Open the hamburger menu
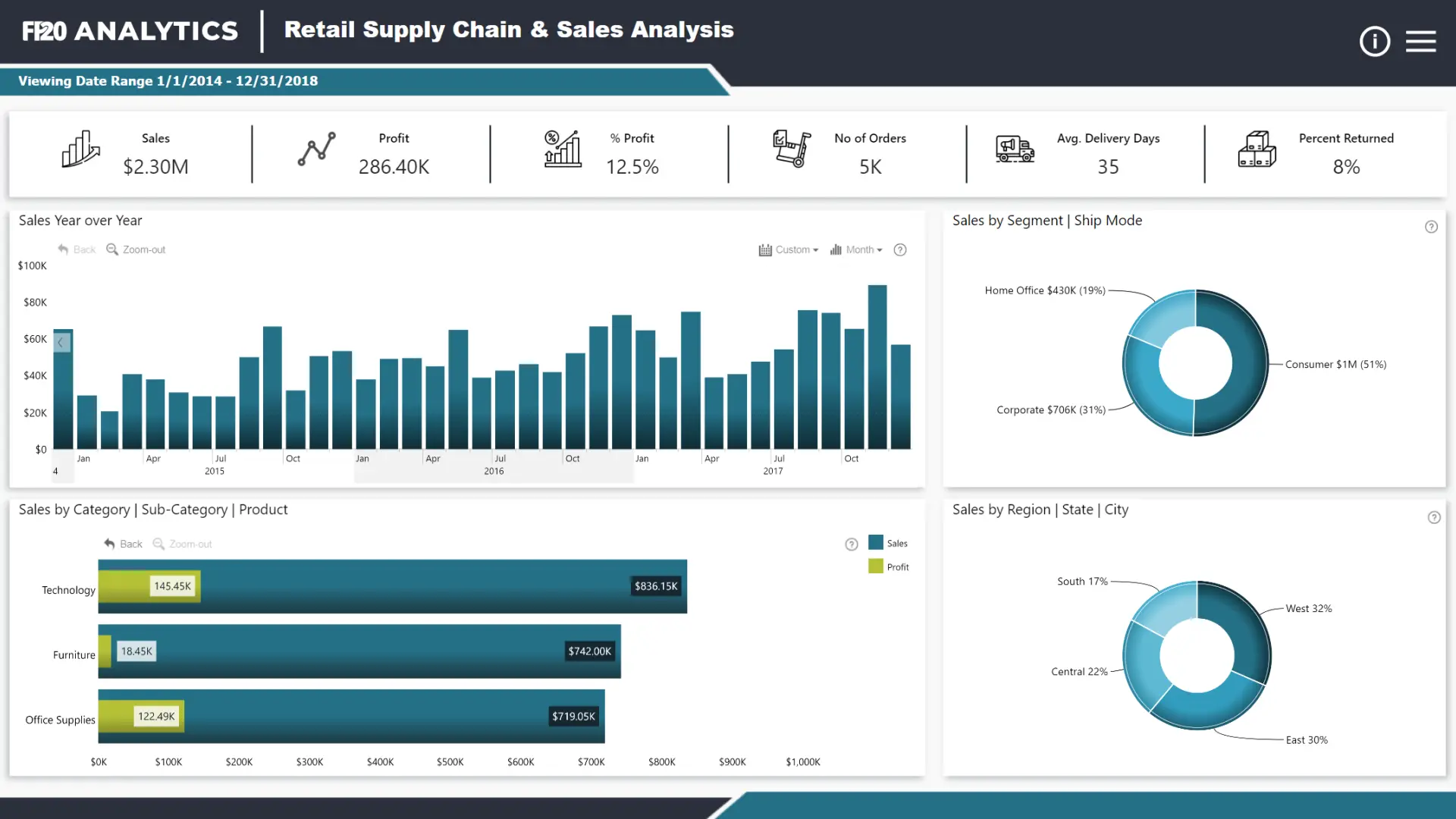This screenshot has width=1456, height=819. (1422, 42)
